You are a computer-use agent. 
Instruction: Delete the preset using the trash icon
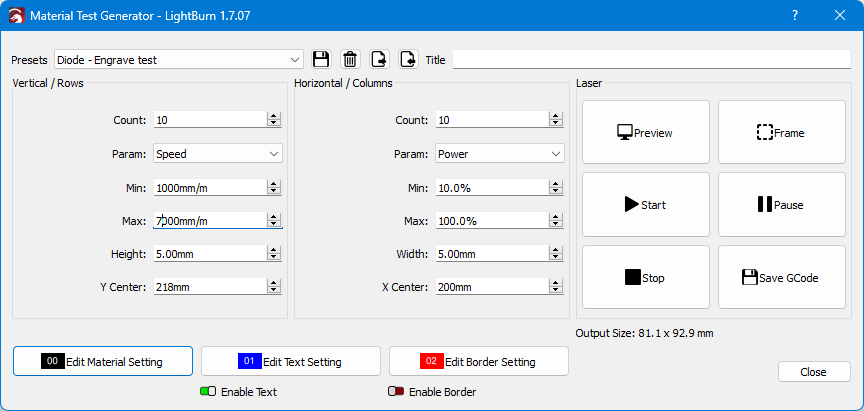click(350, 60)
